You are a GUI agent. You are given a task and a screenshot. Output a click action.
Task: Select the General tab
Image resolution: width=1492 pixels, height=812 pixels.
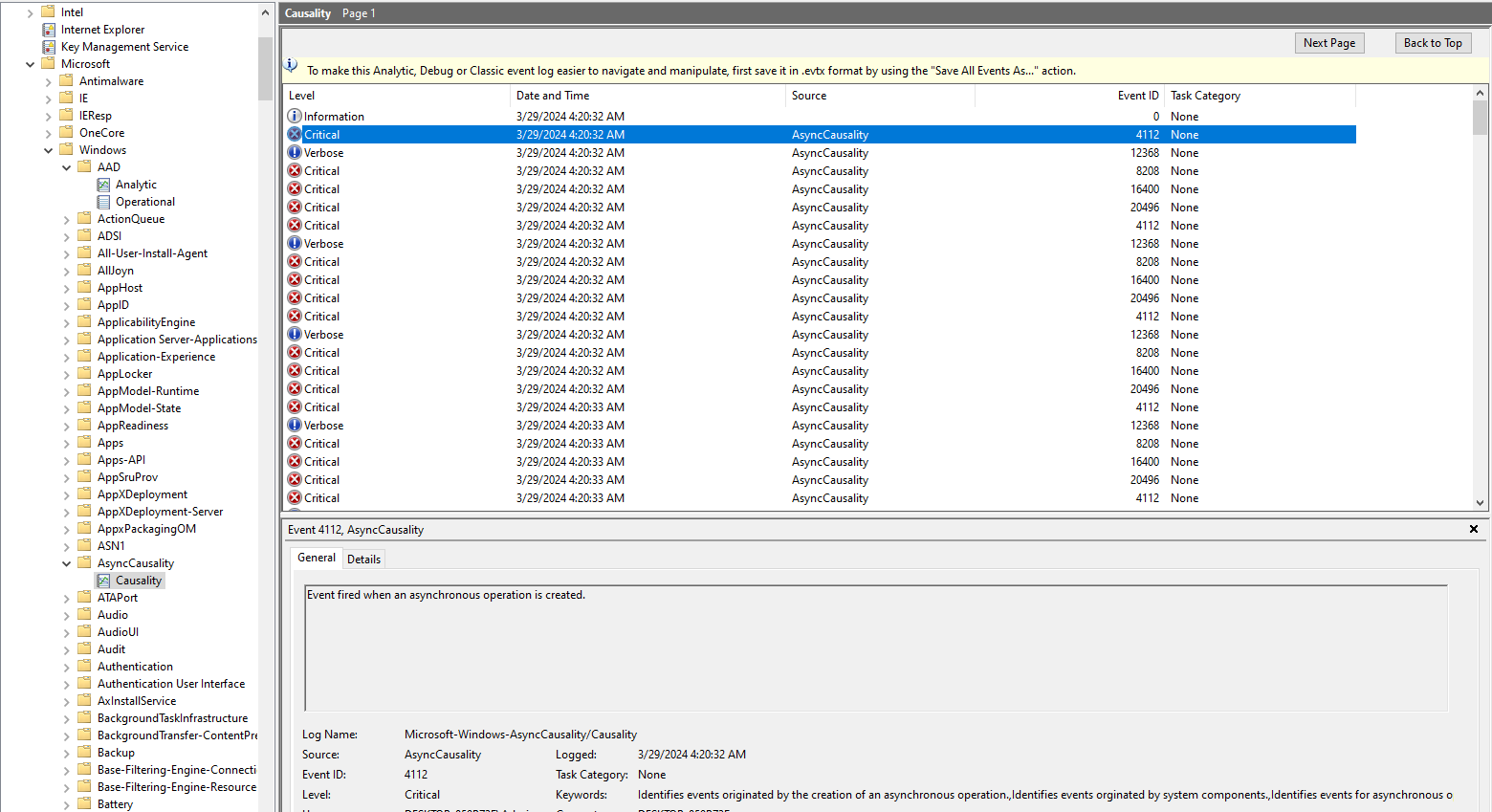pyautogui.click(x=316, y=558)
